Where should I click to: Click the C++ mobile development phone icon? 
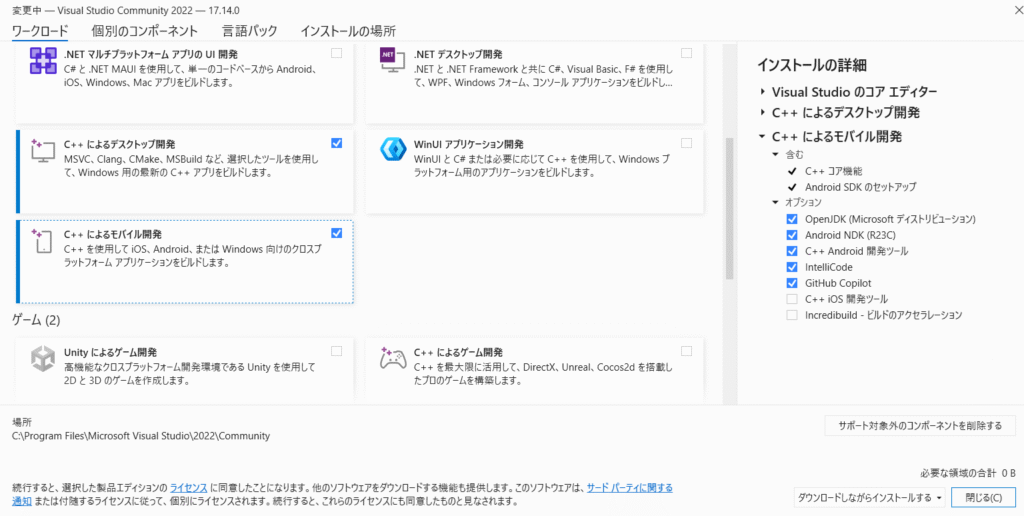click(44, 242)
